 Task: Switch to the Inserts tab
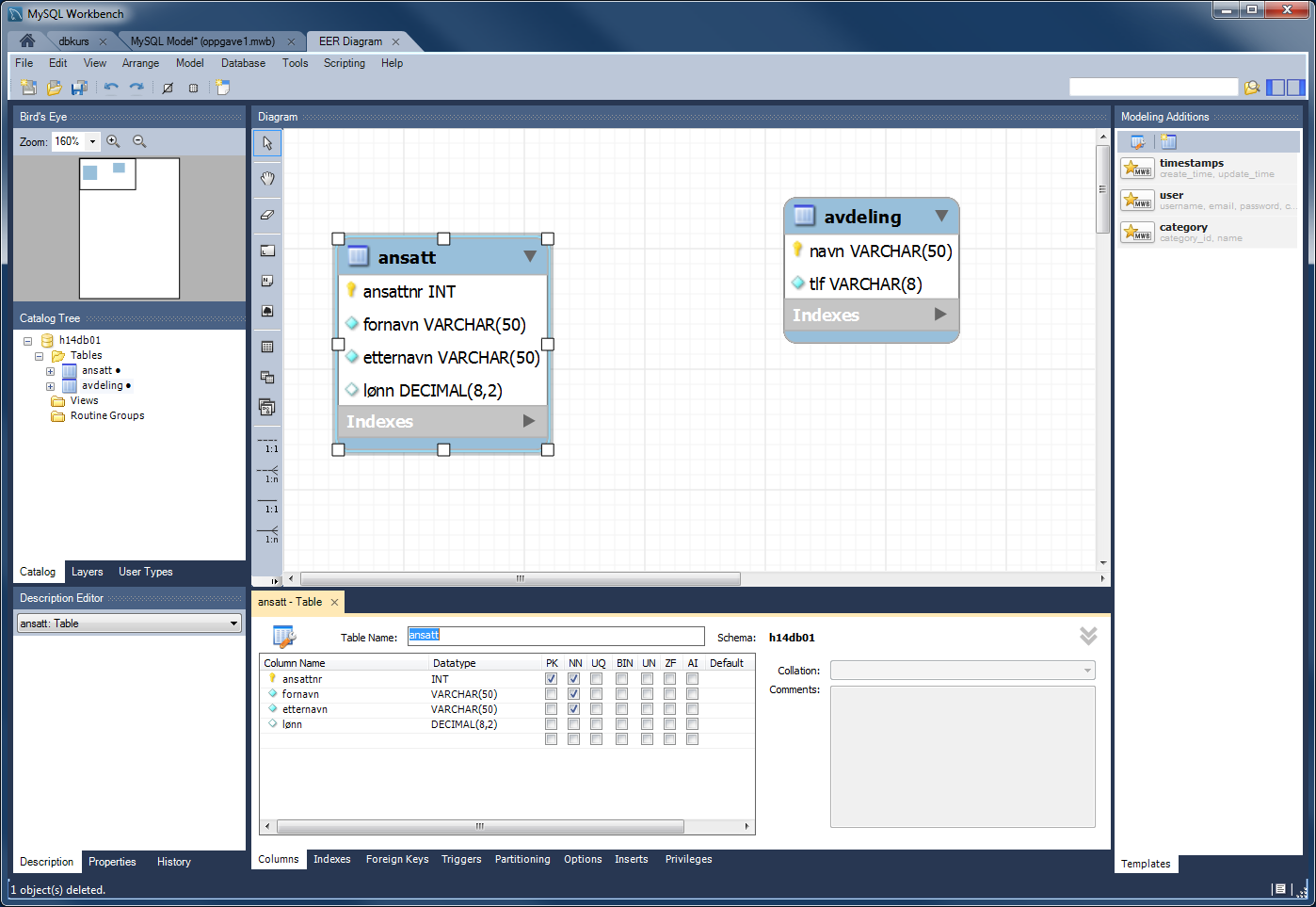tap(632, 859)
